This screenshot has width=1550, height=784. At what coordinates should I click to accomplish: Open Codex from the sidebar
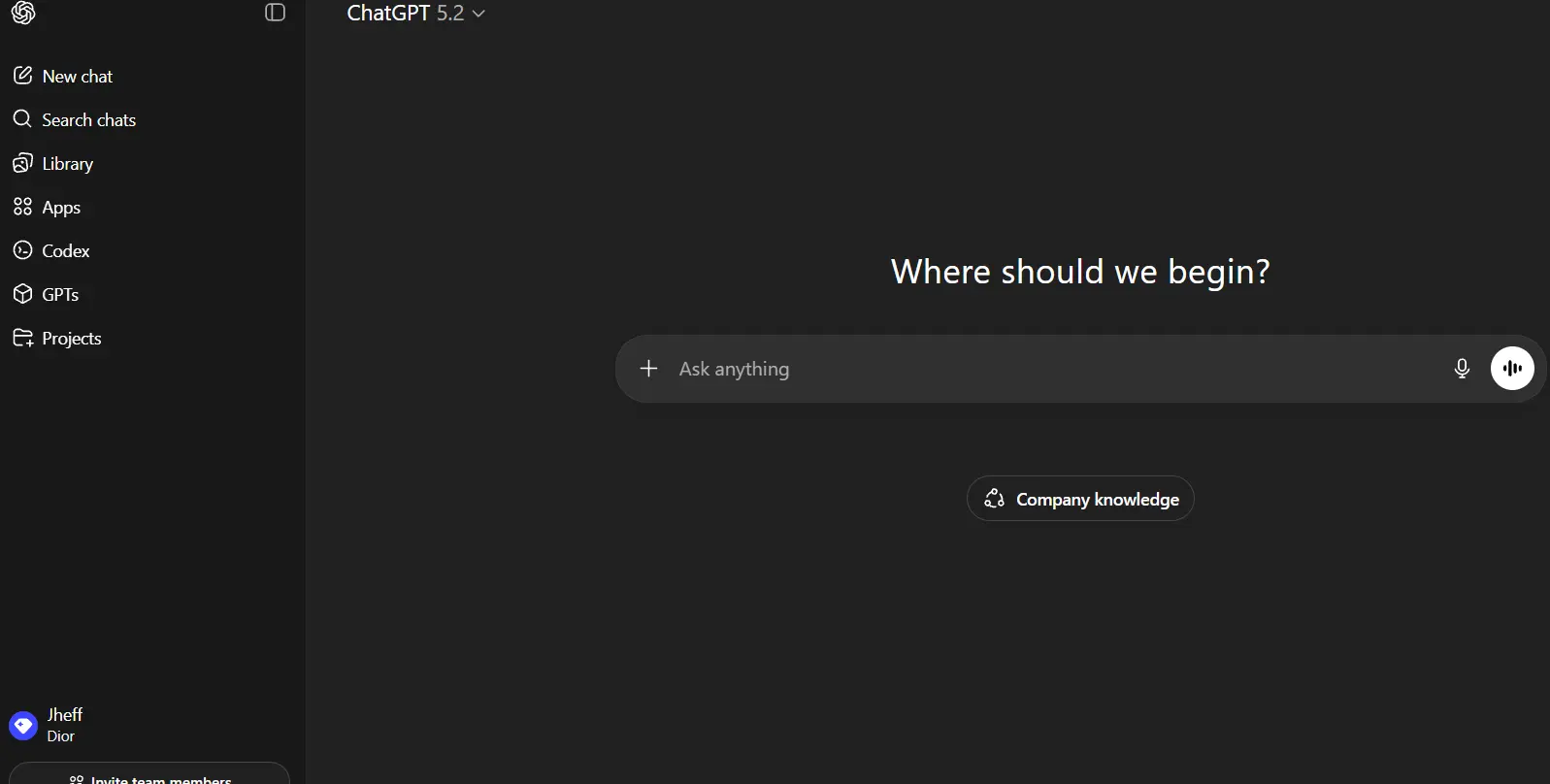pyautogui.click(x=51, y=250)
